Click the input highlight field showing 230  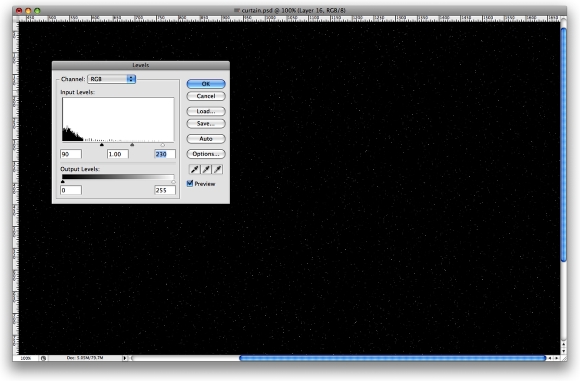click(x=165, y=154)
